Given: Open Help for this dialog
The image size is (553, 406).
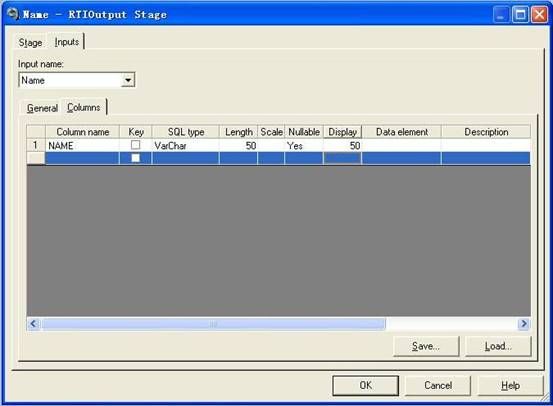Looking at the screenshot, I should point(510,385).
